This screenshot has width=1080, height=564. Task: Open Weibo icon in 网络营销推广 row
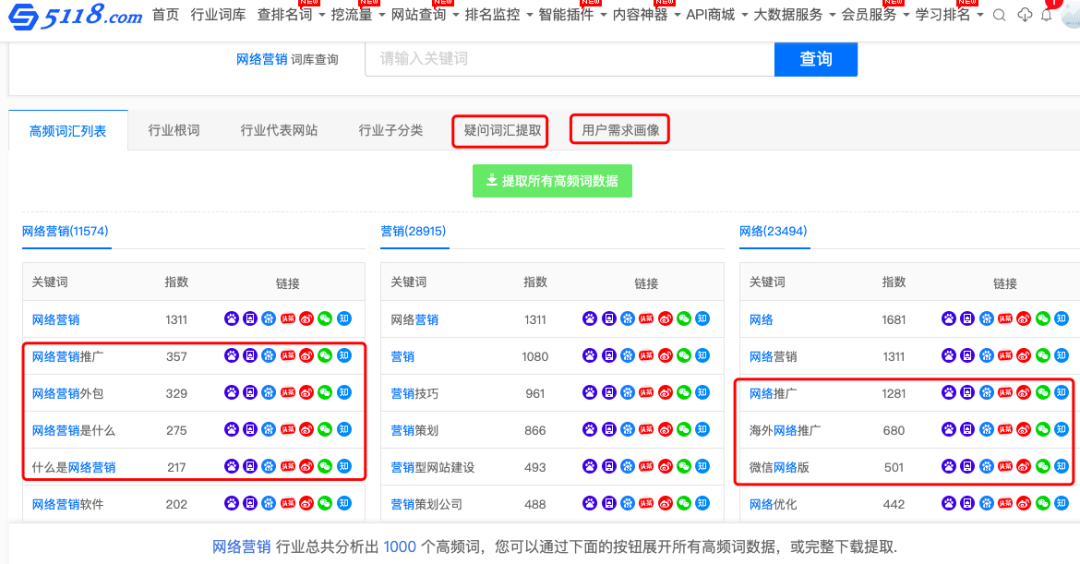(x=307, y=356)
